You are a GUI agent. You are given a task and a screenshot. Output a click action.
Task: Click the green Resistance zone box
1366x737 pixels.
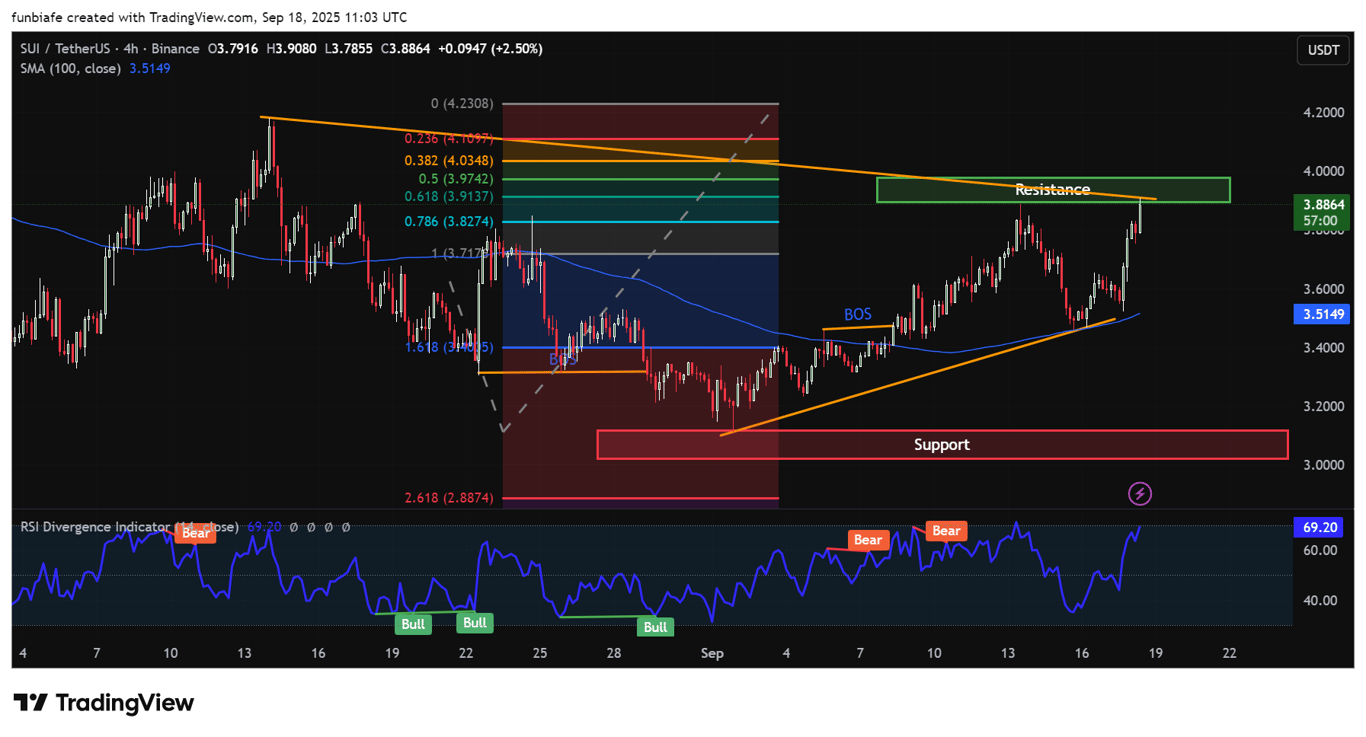coord(1053,189)
